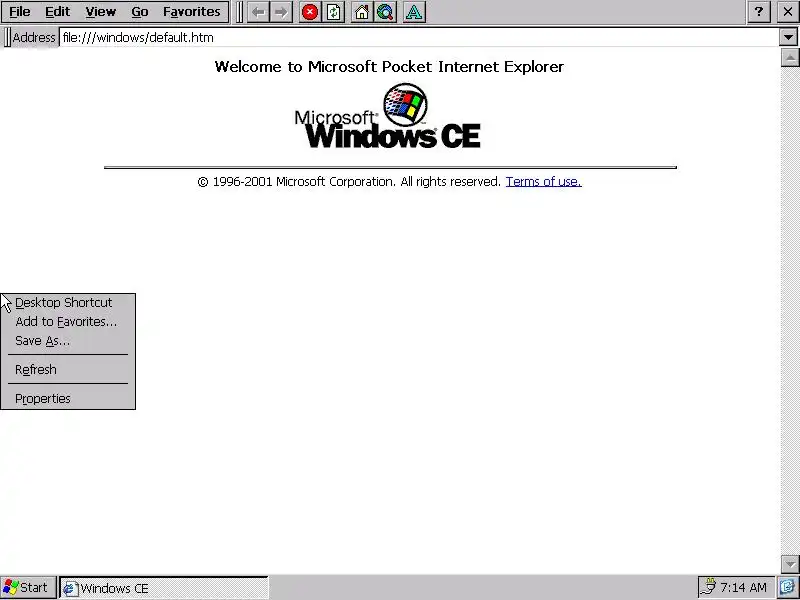Screen dimensions: 800x600
Task: Click the 7:14 AM clock
Action: coord(743,588)
